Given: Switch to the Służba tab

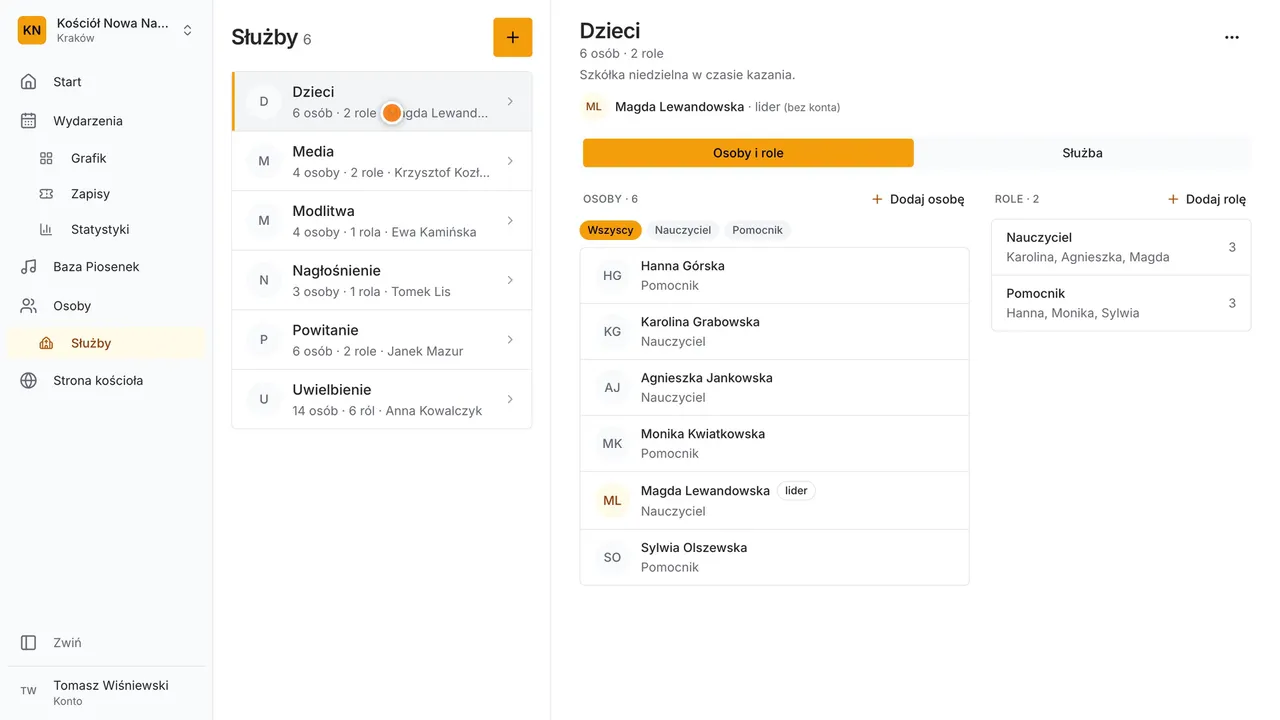Looking at the screenshot, I should coord(1082,153).
